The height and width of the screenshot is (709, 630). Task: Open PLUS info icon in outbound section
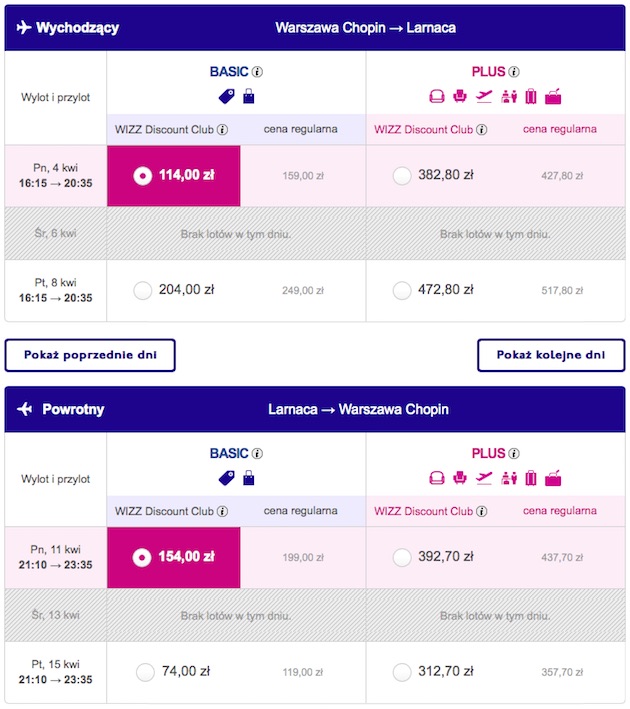click(x=514, y=72)
